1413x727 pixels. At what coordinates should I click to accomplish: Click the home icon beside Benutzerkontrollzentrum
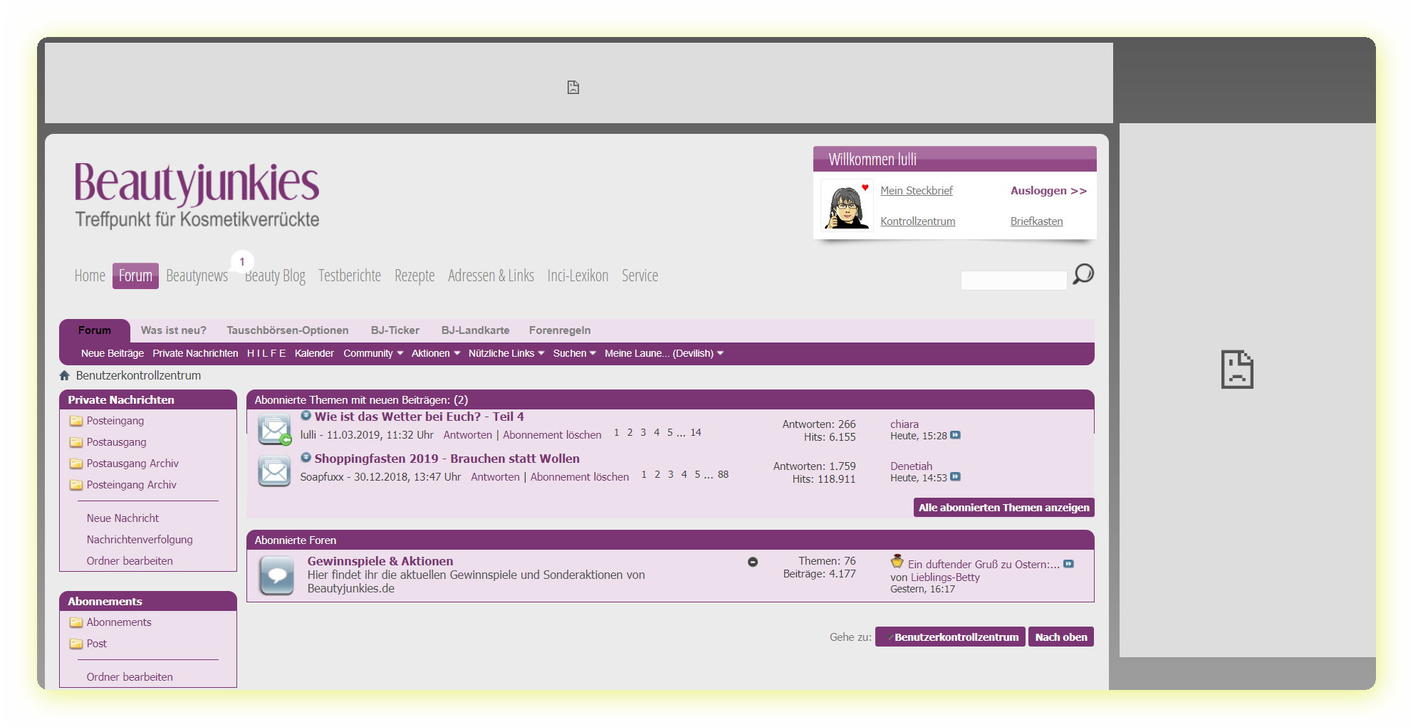point(65,376)
